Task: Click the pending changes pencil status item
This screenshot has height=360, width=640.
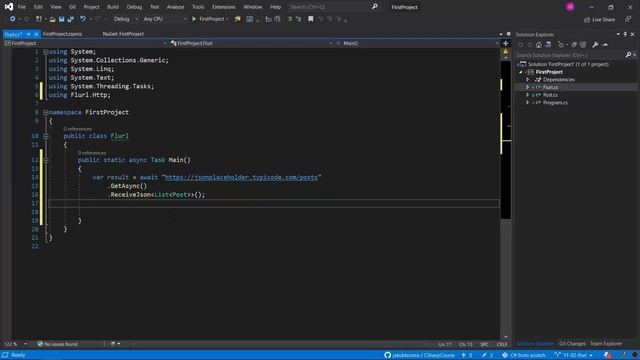Action: click(x=487, y=355)
